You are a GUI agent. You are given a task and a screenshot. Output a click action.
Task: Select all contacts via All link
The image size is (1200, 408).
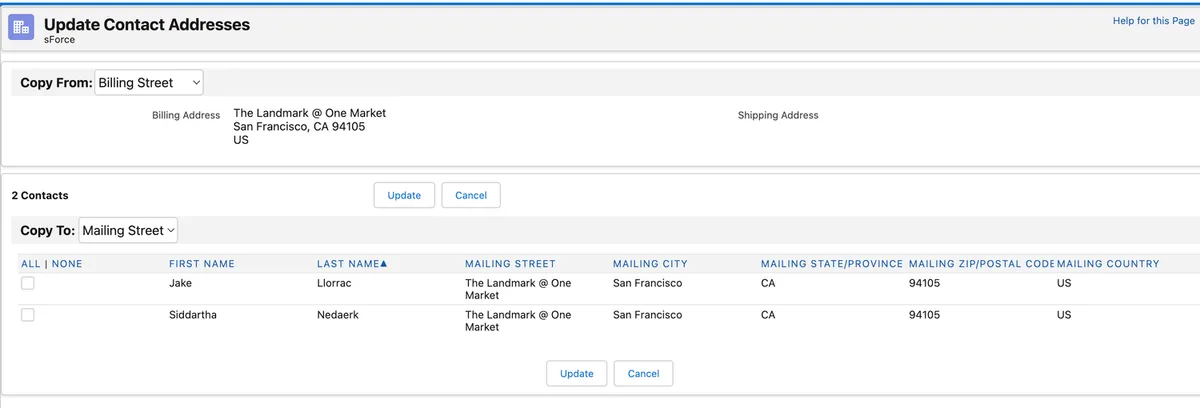31,264
